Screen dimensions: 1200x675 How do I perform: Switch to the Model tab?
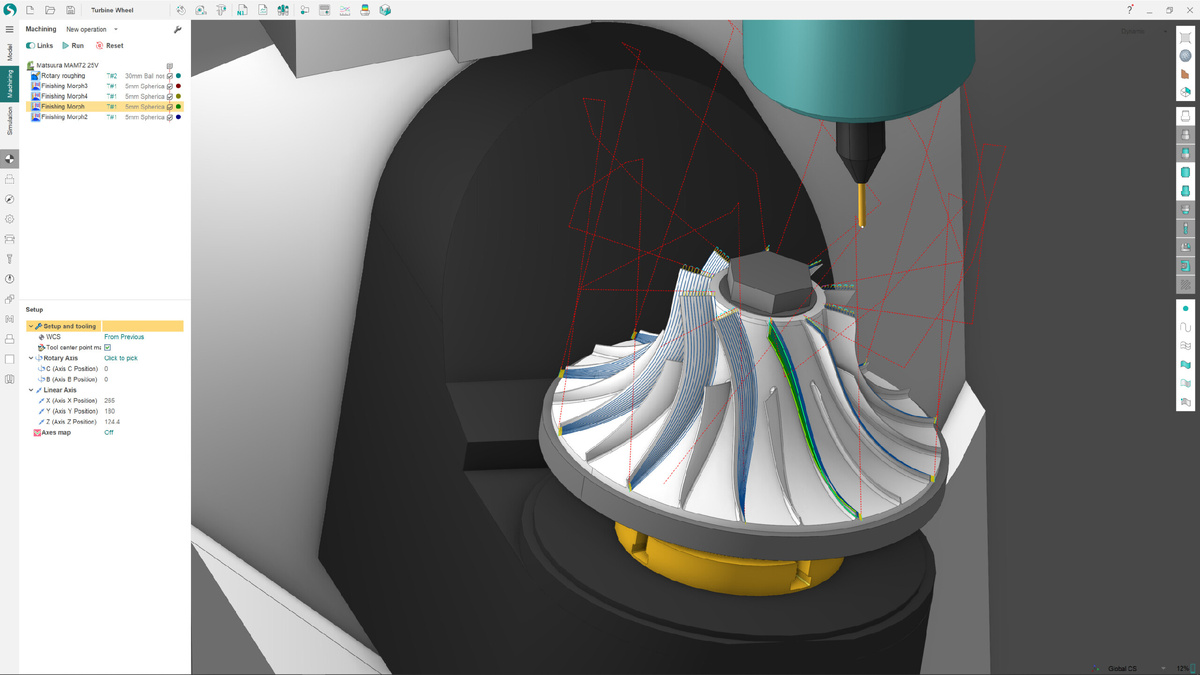tap(9, 52)
